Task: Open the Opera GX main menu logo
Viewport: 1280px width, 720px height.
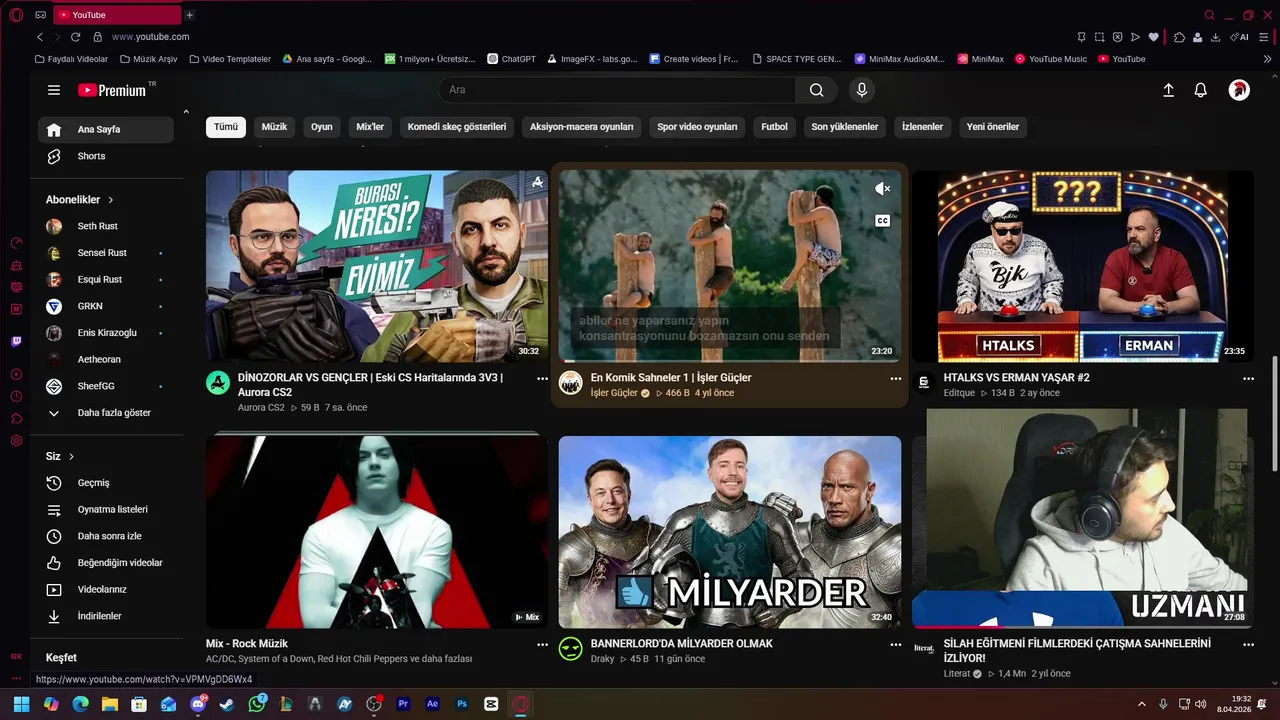Action: tap(16, 15)
